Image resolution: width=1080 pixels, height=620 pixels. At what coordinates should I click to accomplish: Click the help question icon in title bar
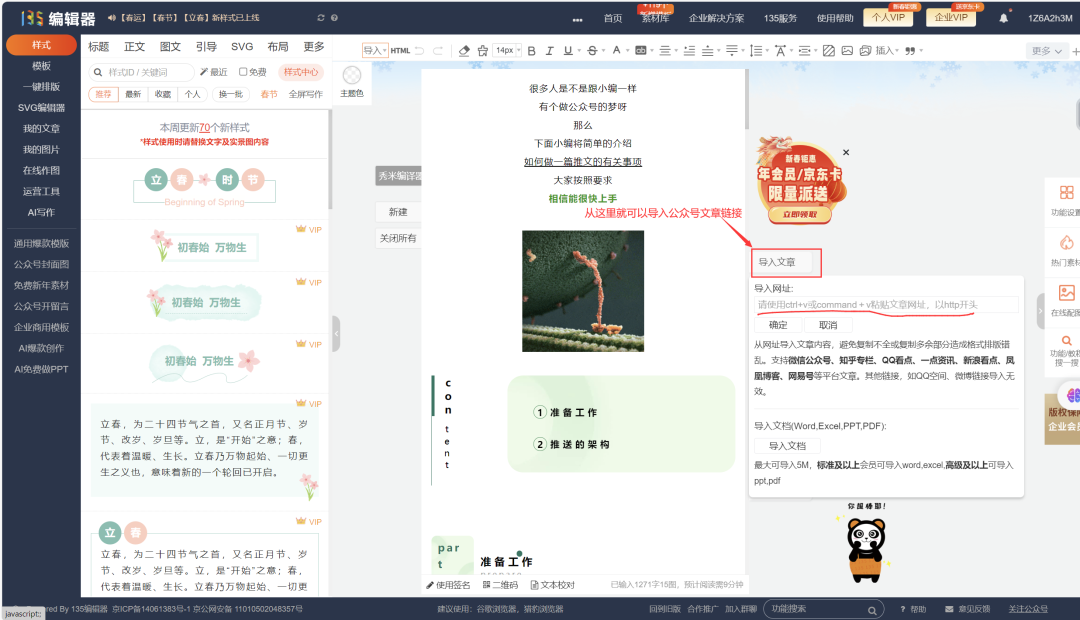click(x=334, y=18)
